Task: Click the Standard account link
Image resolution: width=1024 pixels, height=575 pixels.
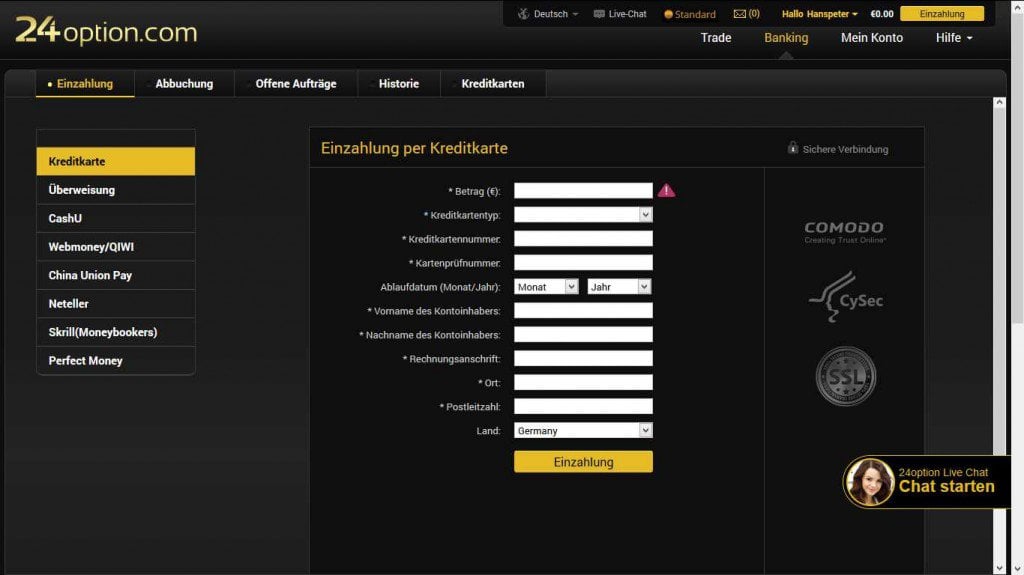Action: [695, 14]
